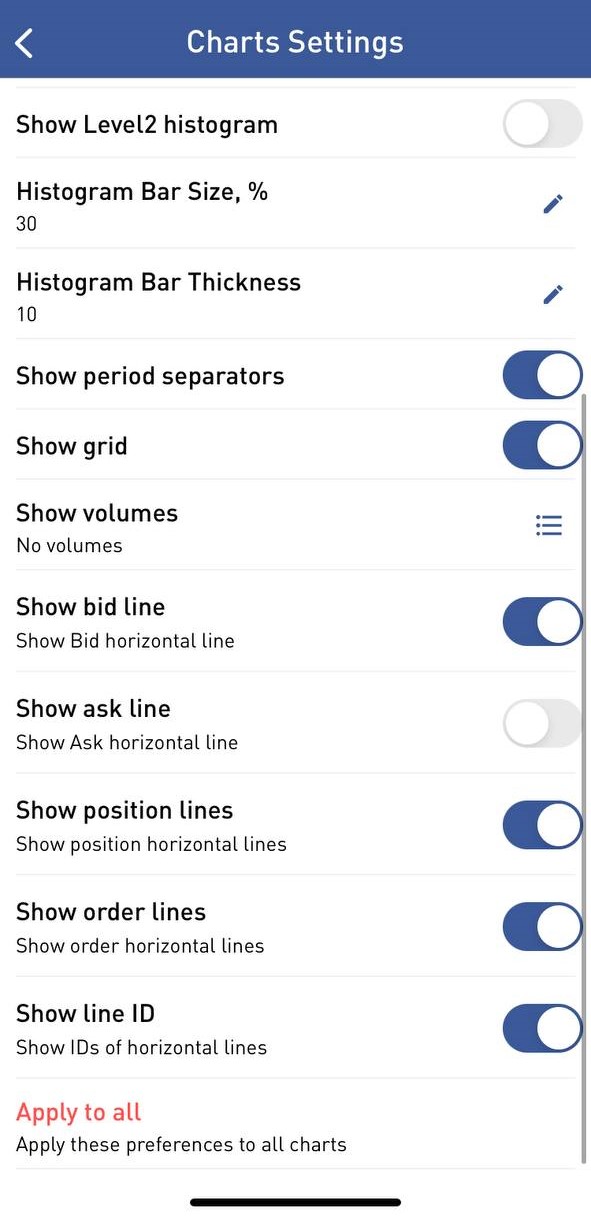Disable Show order lines switch
Viewport: 591px width, 1219px height.
pos(542,927)
